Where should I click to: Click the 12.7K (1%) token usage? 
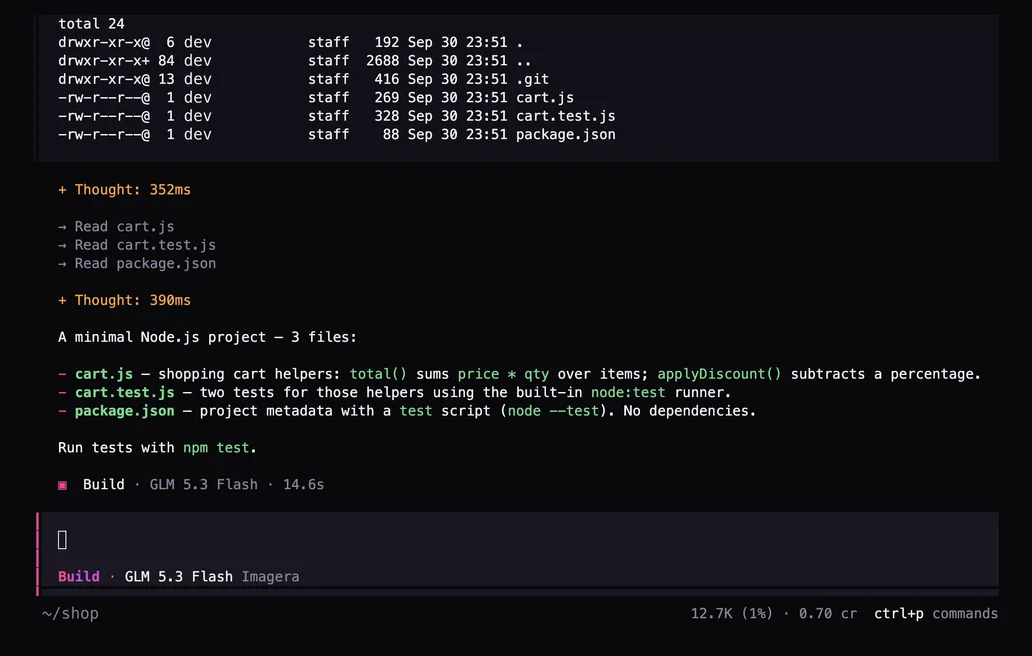coord(731,613)
